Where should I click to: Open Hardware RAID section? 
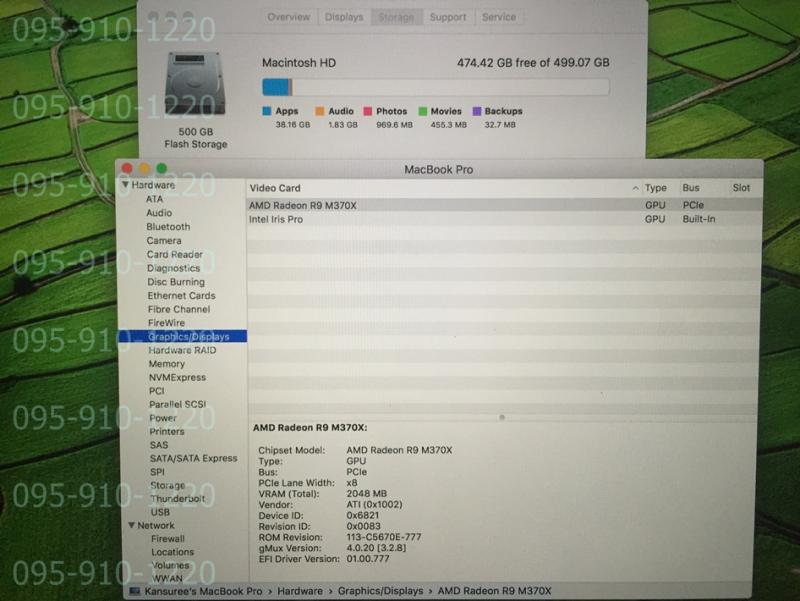182,350
